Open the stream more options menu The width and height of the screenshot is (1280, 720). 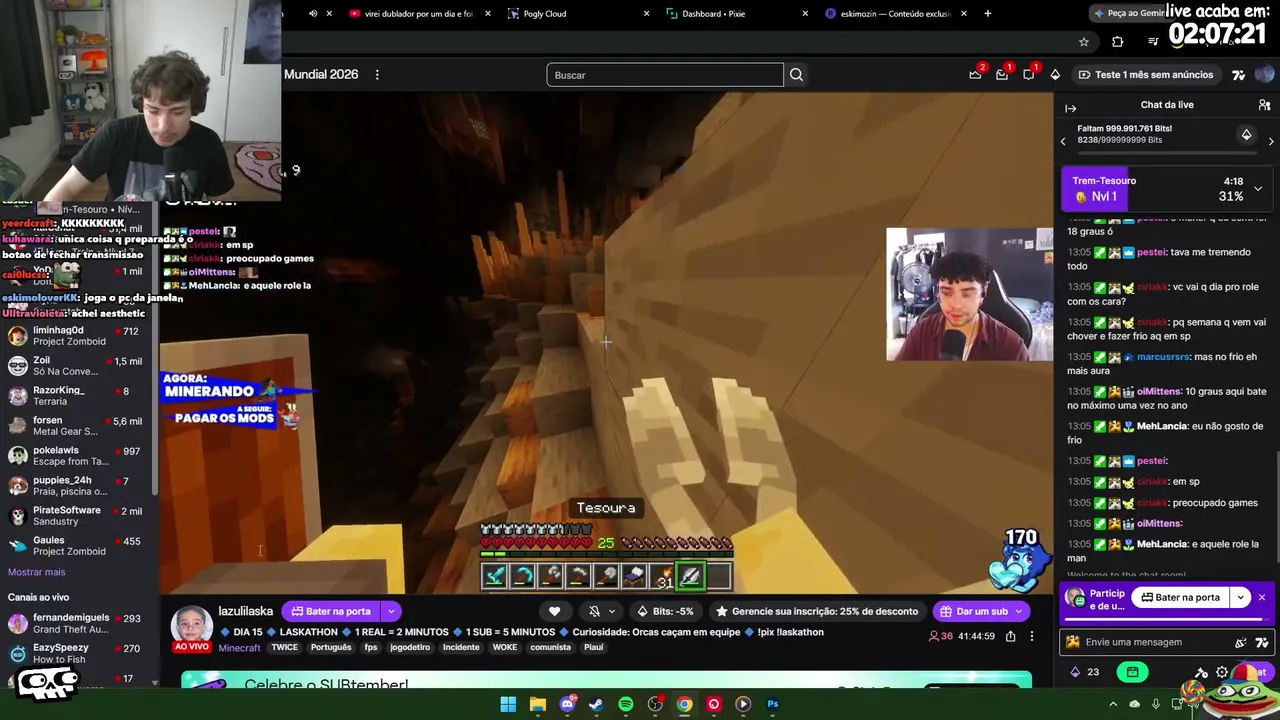pyautogui.click(x=1032, y=636)
